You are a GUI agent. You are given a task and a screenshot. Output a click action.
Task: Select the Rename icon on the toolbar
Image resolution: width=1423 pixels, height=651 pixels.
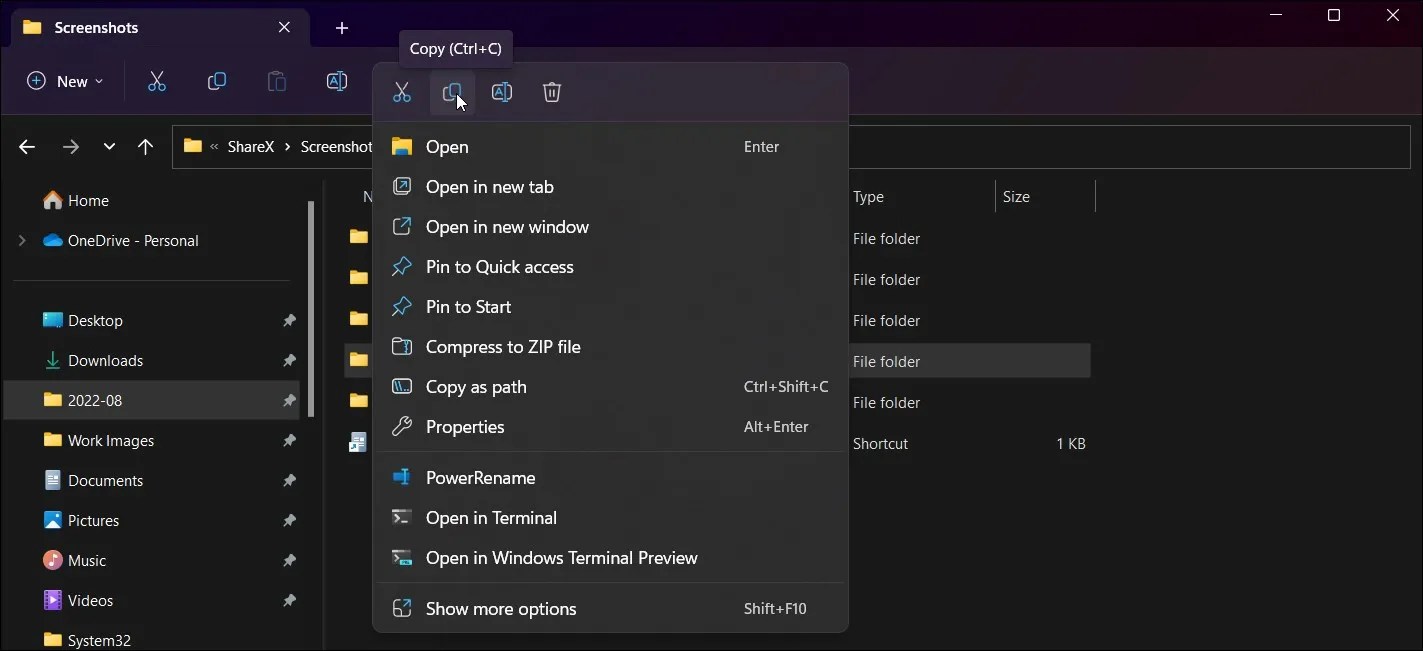coord(336,81)
